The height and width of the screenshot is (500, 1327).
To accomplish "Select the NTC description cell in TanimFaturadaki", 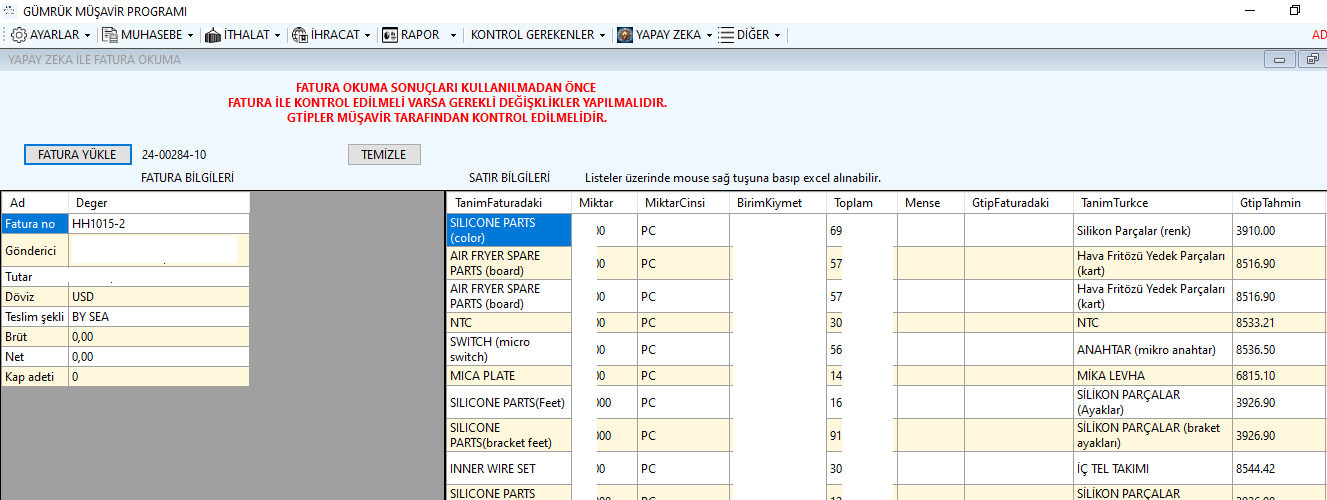I will [509, 323].
